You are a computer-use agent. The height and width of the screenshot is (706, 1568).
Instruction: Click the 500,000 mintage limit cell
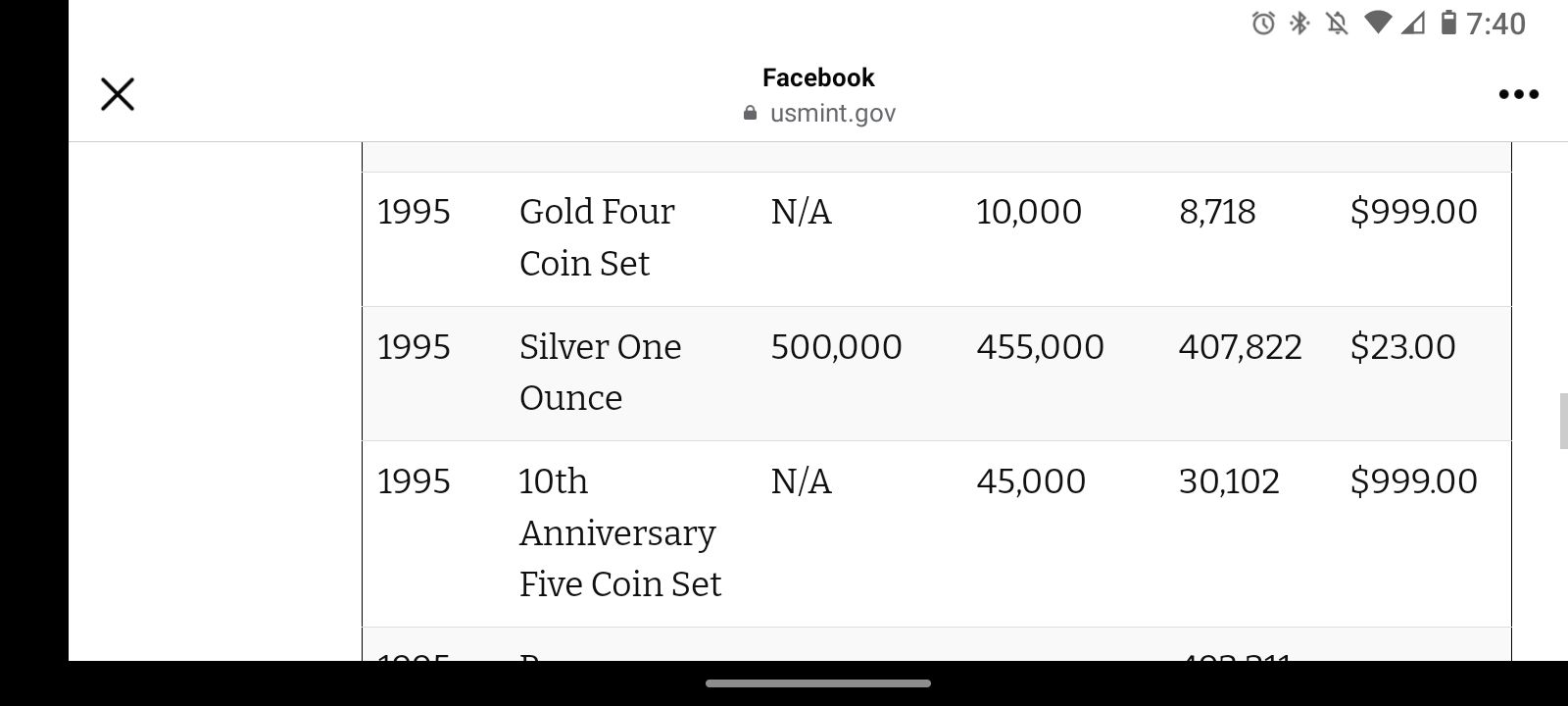836,347
